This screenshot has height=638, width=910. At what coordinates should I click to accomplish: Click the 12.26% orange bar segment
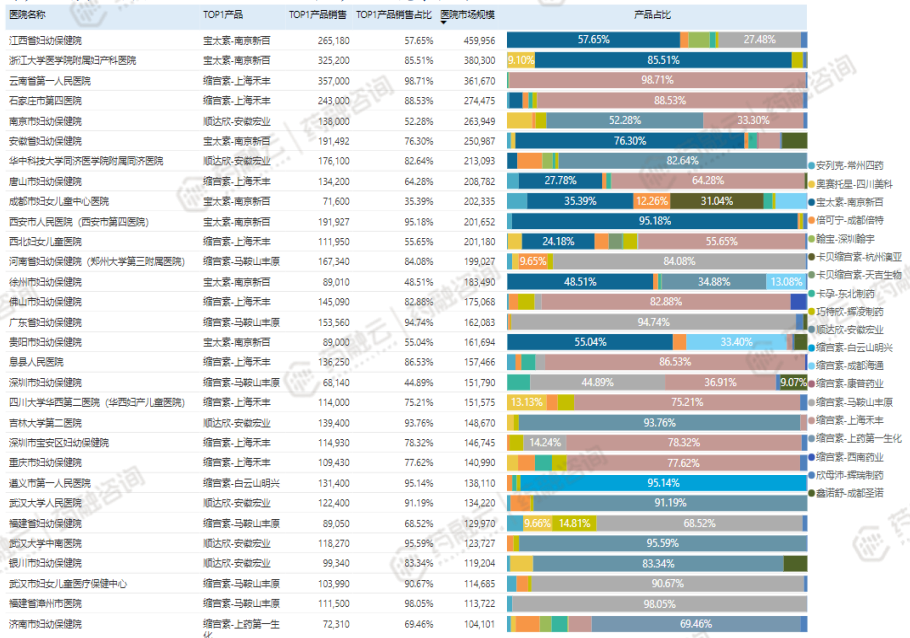click(652, 201)
